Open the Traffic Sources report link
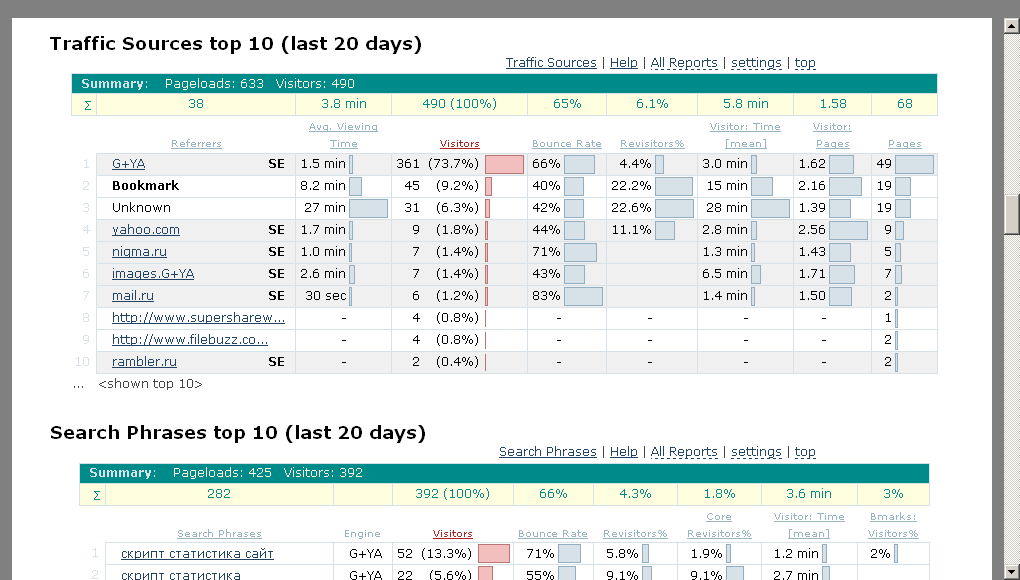This screenshot has width=1020, height=580. (x=550, y=63)
